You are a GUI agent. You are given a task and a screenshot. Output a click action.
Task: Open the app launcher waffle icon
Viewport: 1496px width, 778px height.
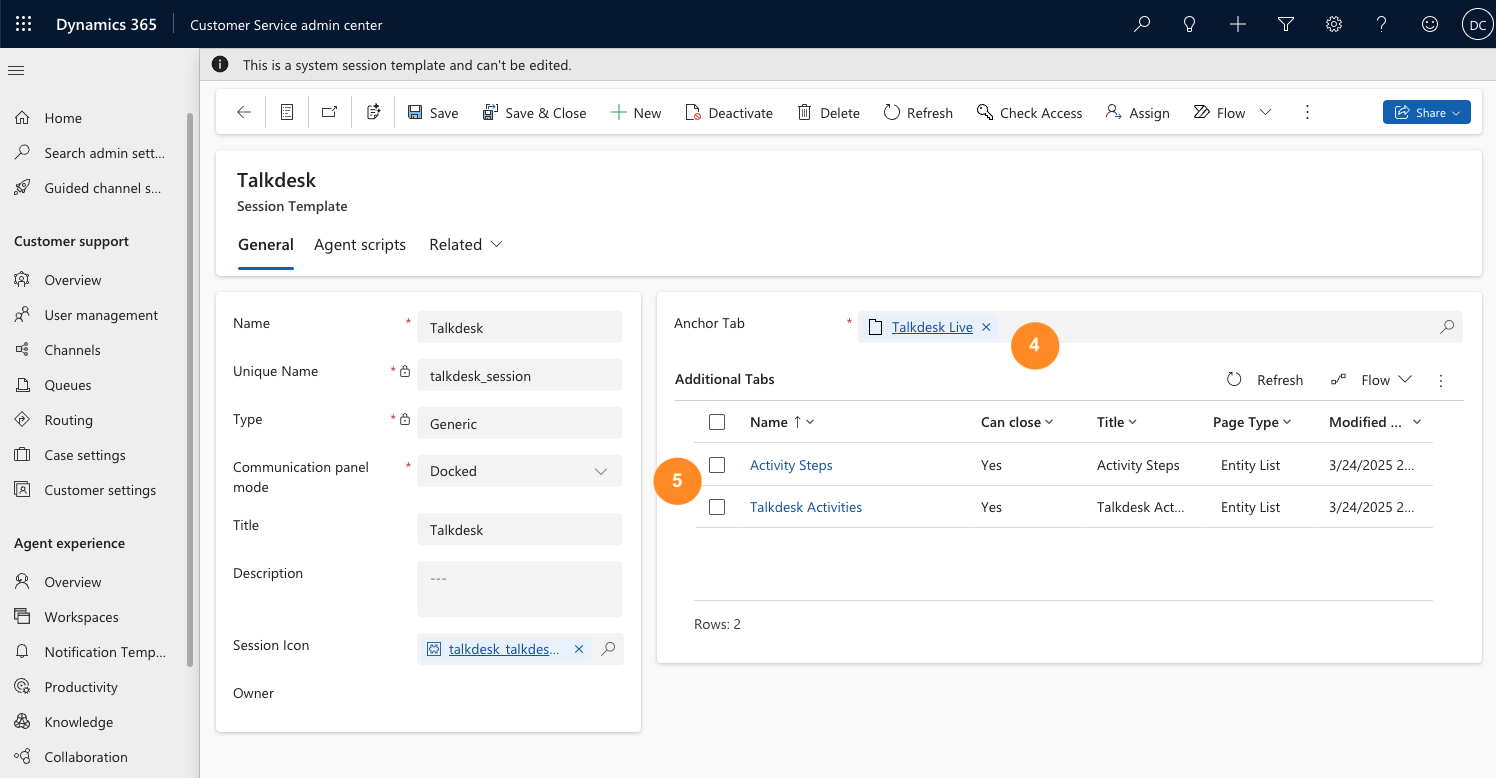(x=23, y=24)
